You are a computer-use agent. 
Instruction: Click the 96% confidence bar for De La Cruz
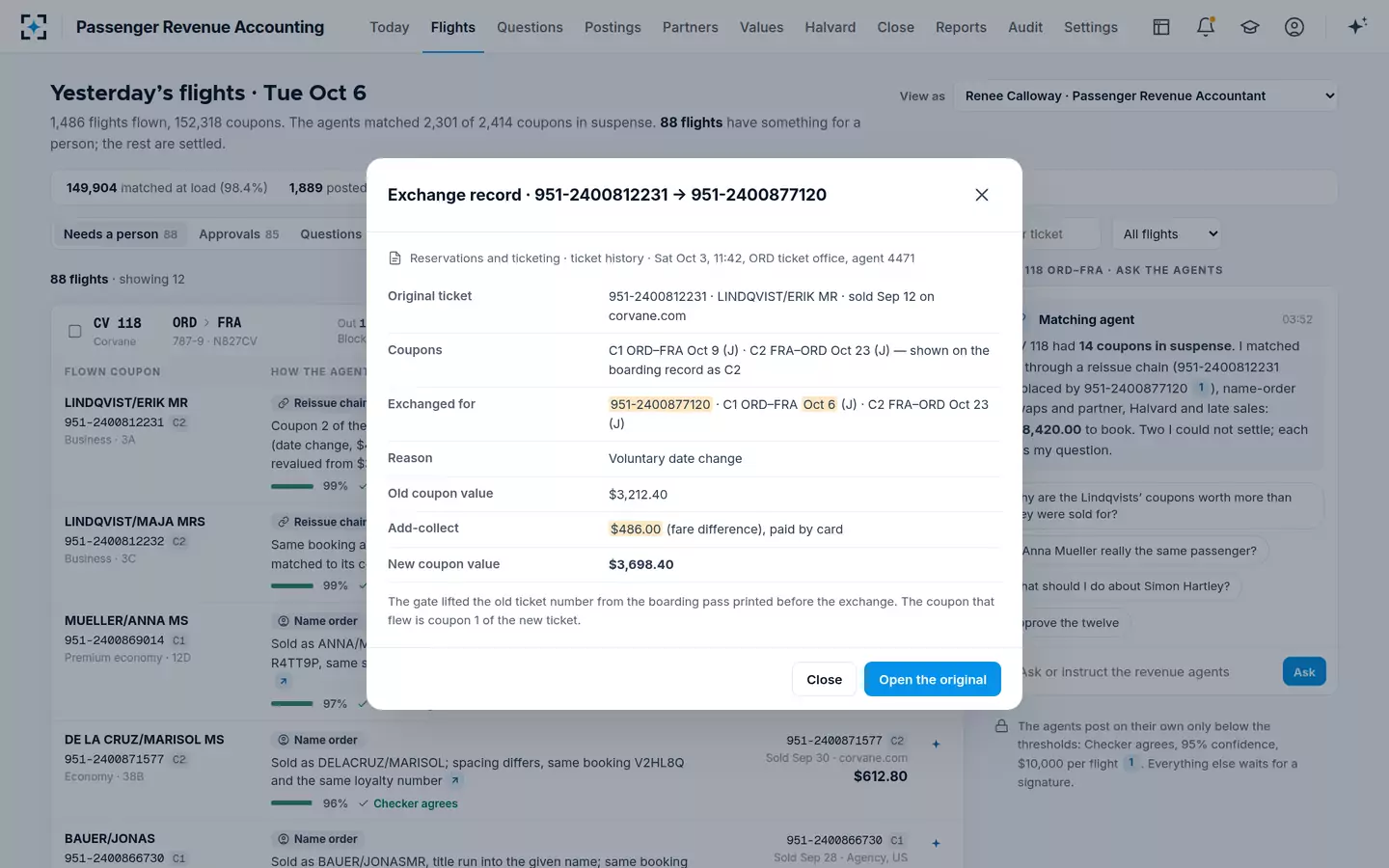coord(291,803)
